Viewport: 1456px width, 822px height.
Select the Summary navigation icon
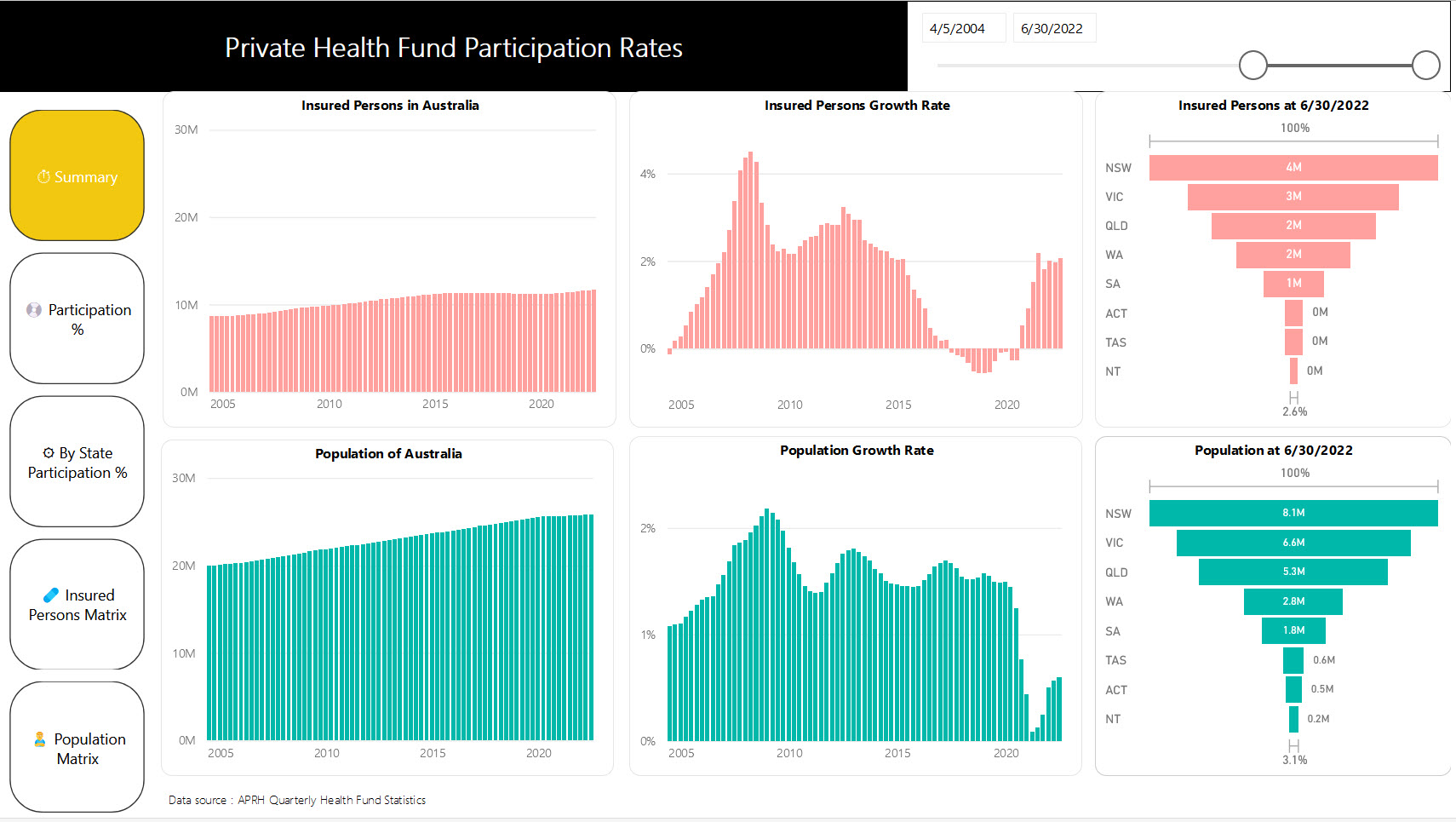pyautogui.click(x=77, y=175)
